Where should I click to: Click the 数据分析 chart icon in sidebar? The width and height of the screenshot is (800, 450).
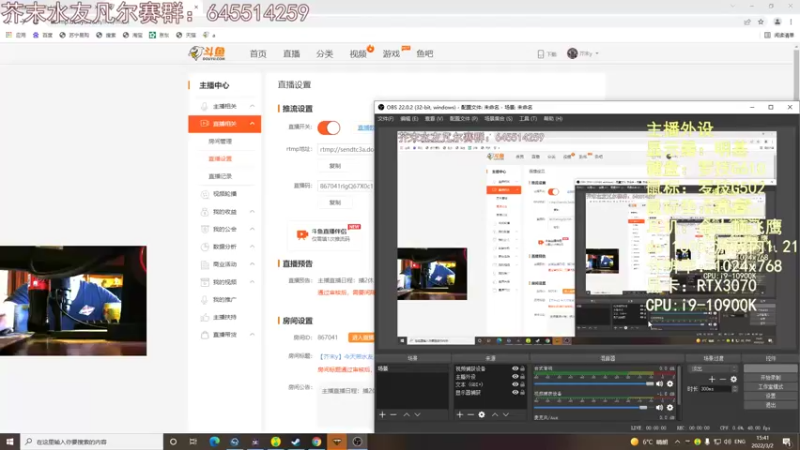pos(205,247)
